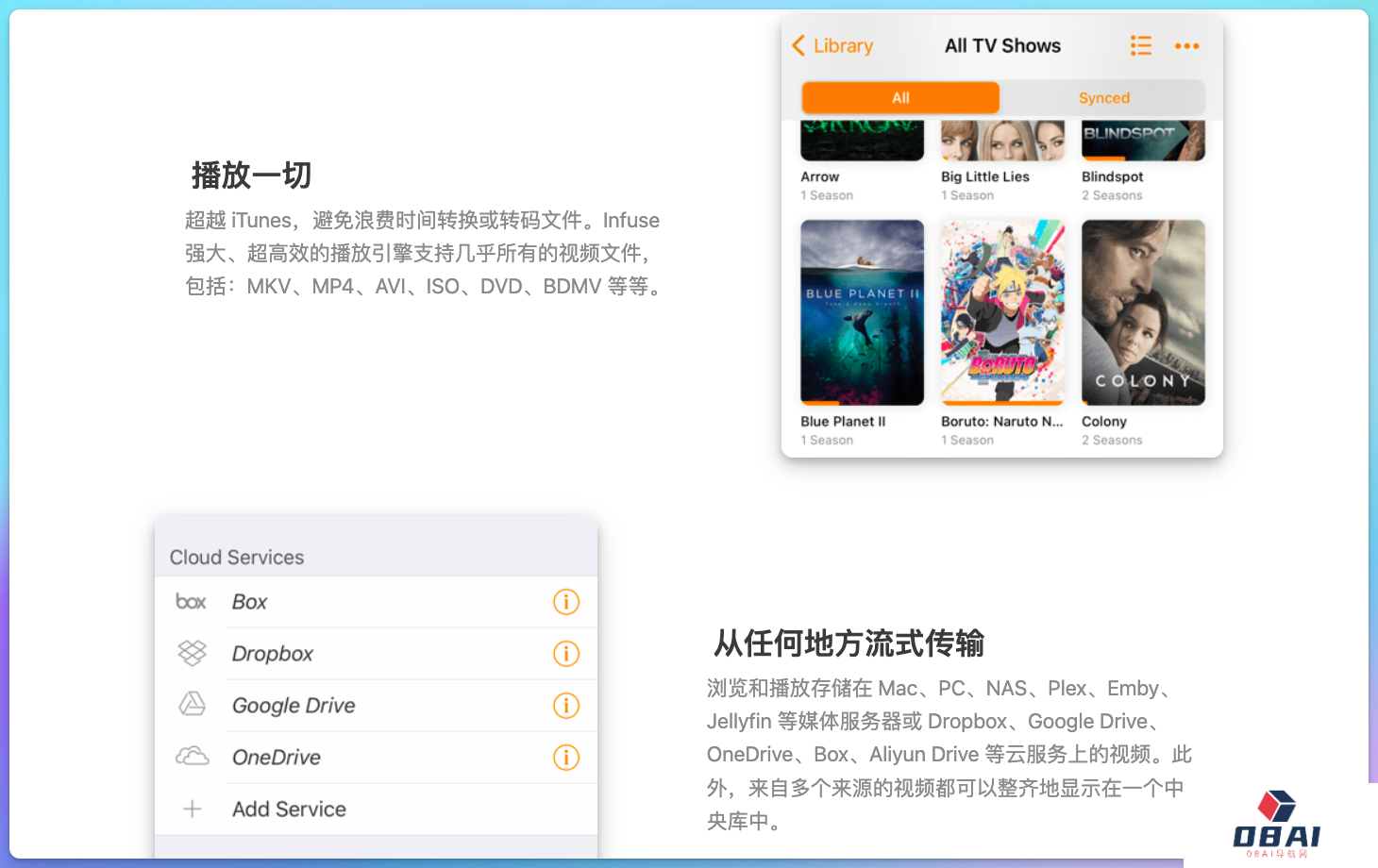Go back to Library
1378x868 pixels.
click(x=832, y=45)
